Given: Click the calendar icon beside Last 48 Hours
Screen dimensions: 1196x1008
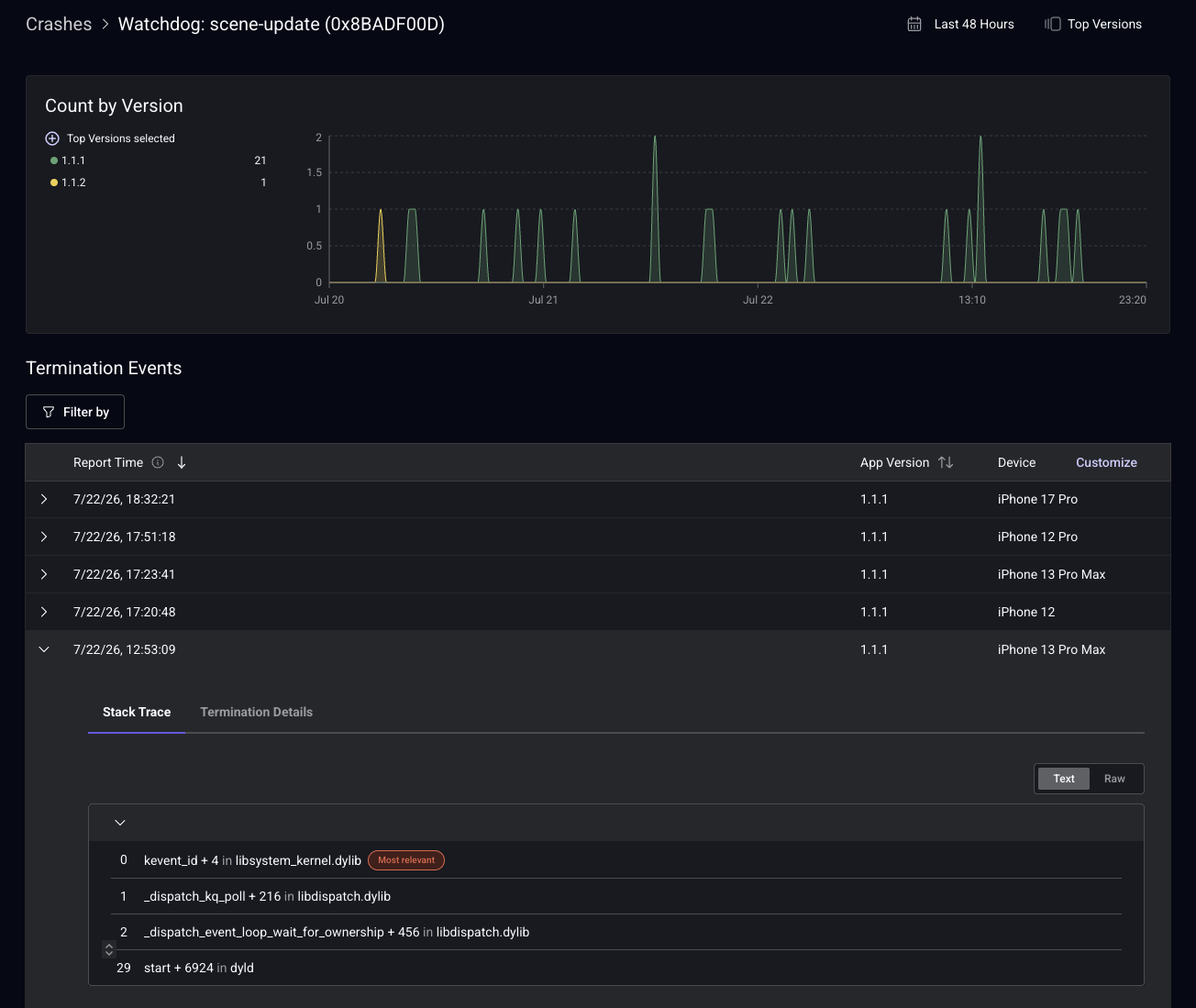Looking at the screenshot, I should 914,24.
